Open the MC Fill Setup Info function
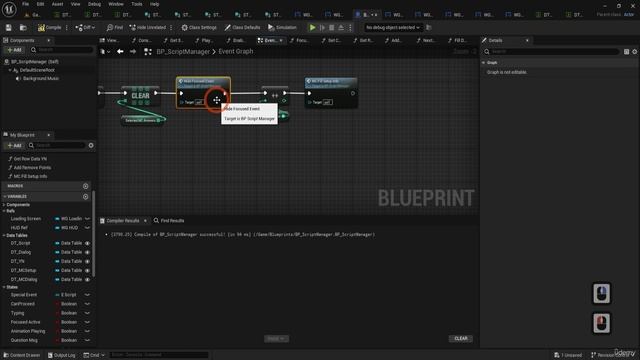 (x=30, y=176)
